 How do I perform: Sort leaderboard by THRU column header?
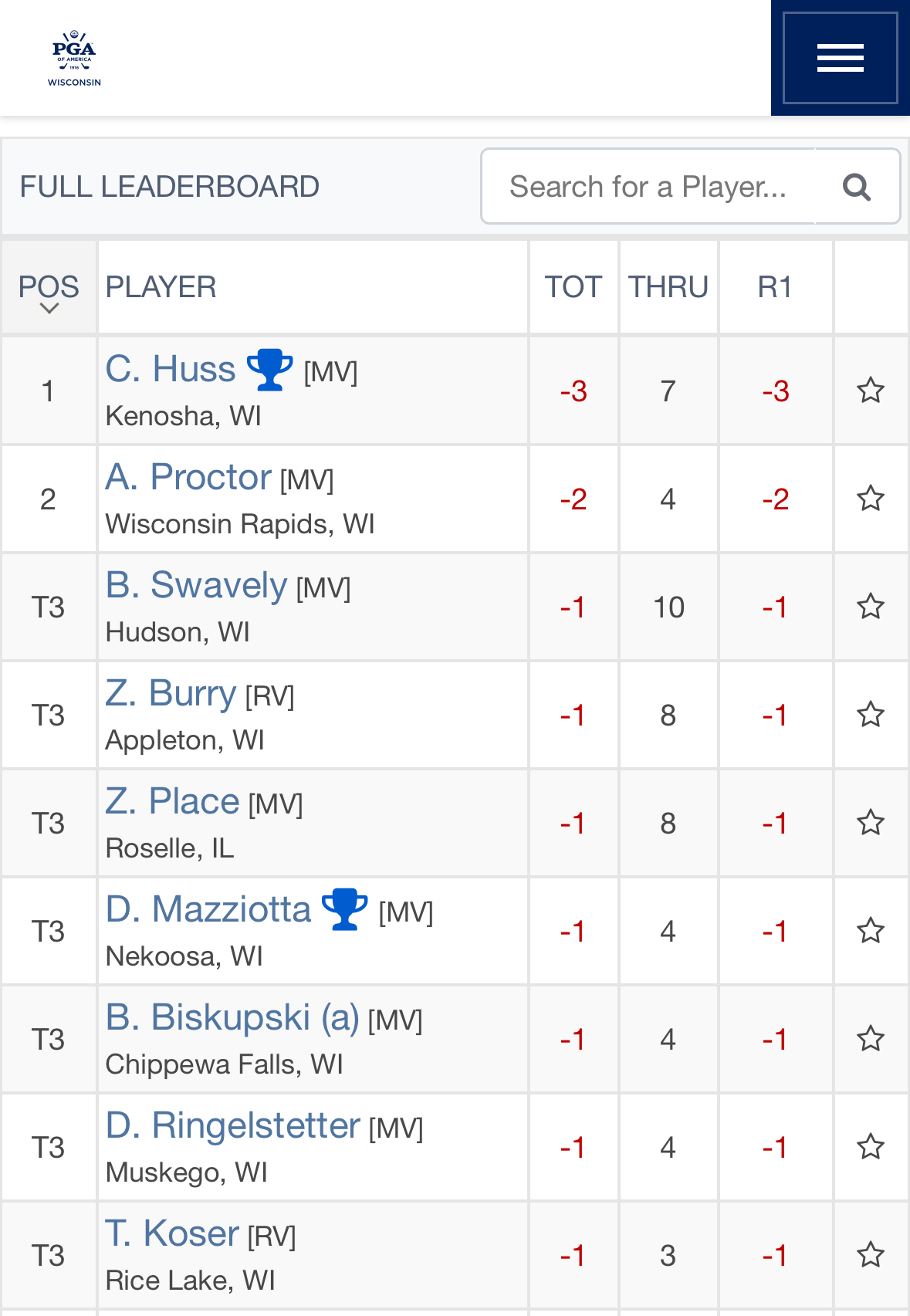668,287
